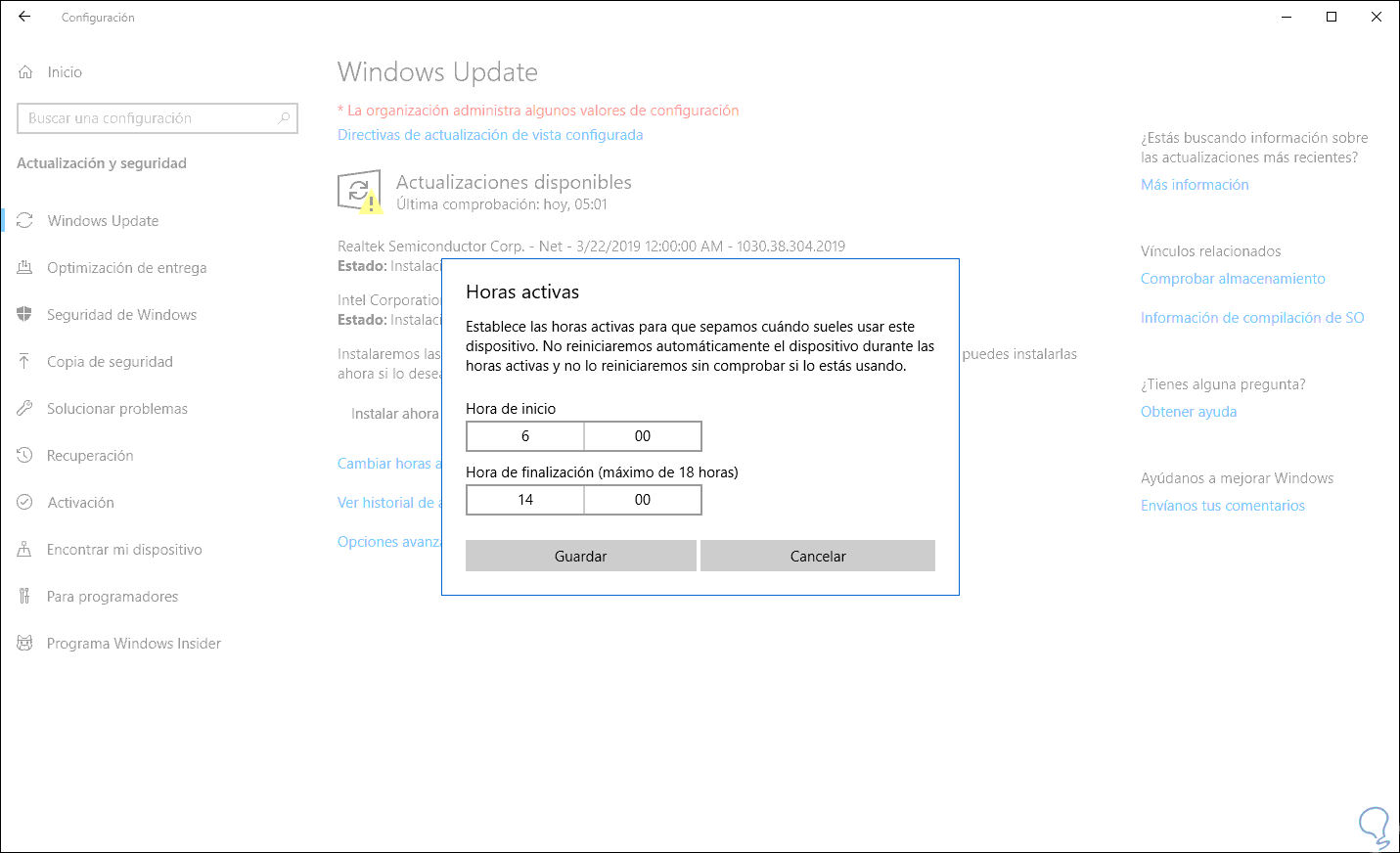
Task: Open Optimización de entrega settings
Action: point(127,268)
